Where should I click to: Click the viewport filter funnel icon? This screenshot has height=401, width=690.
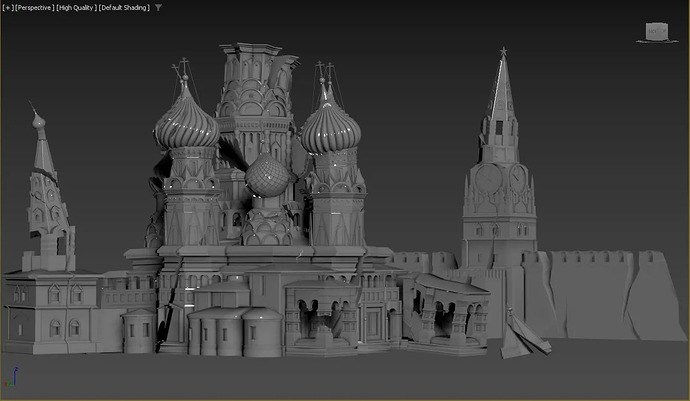coord(158,7)
